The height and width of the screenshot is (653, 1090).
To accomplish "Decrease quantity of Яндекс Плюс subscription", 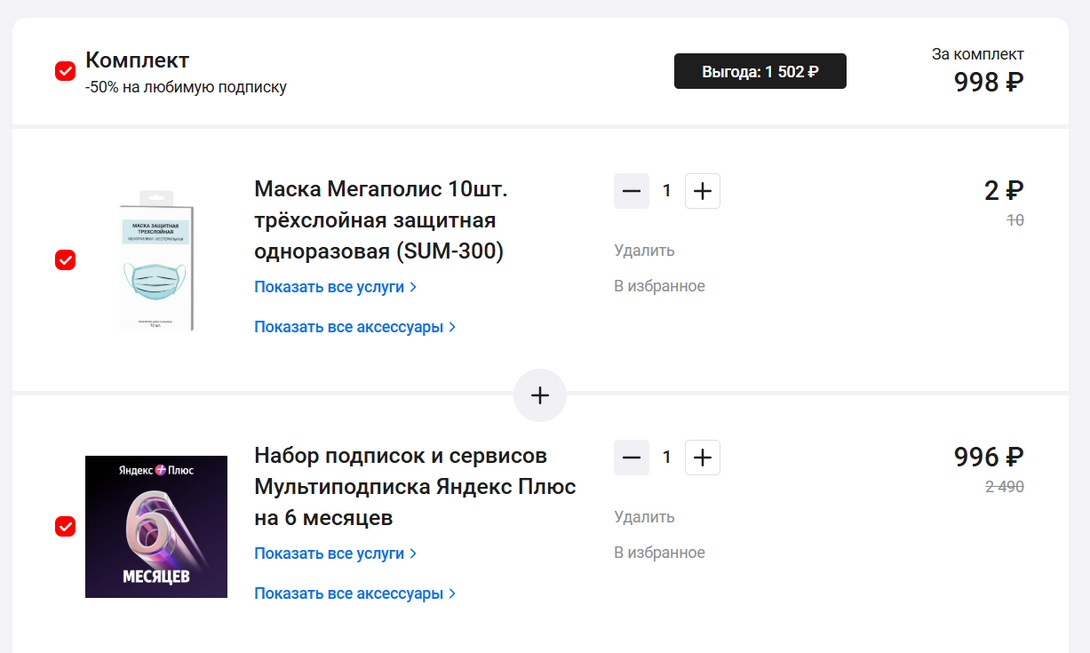I will (631, 458).
